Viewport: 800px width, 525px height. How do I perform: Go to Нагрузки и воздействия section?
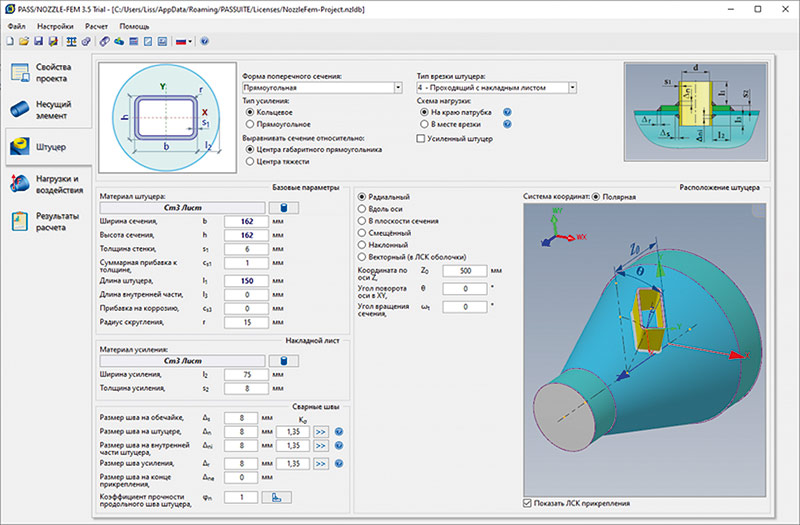48,184
